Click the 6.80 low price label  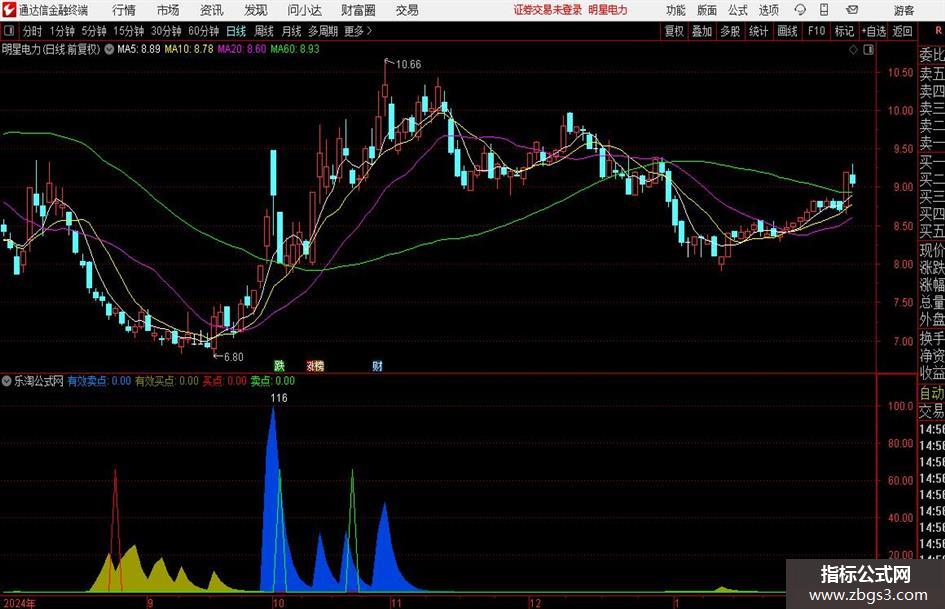(233, 357)
